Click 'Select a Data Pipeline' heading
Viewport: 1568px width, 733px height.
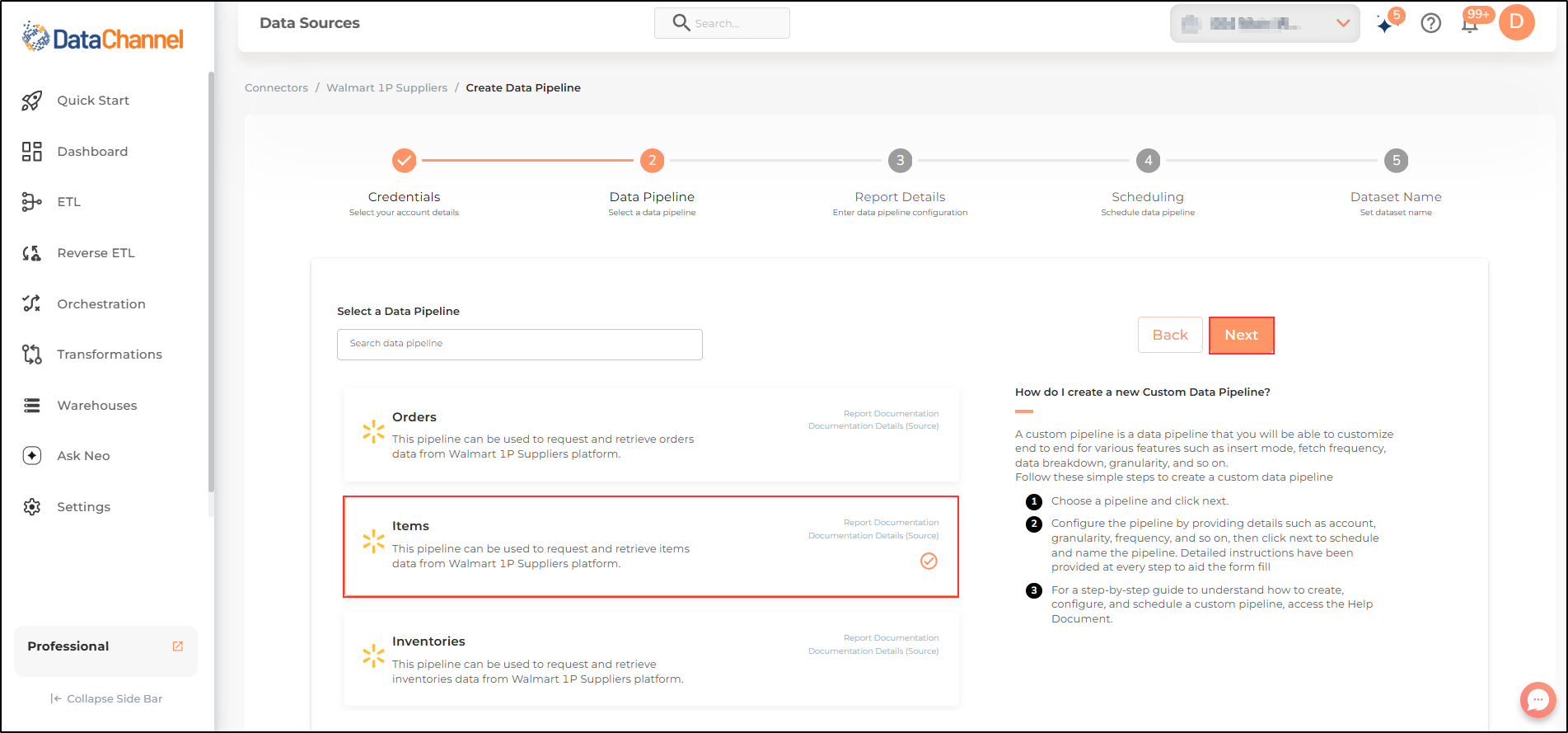[x=398, y=312]
